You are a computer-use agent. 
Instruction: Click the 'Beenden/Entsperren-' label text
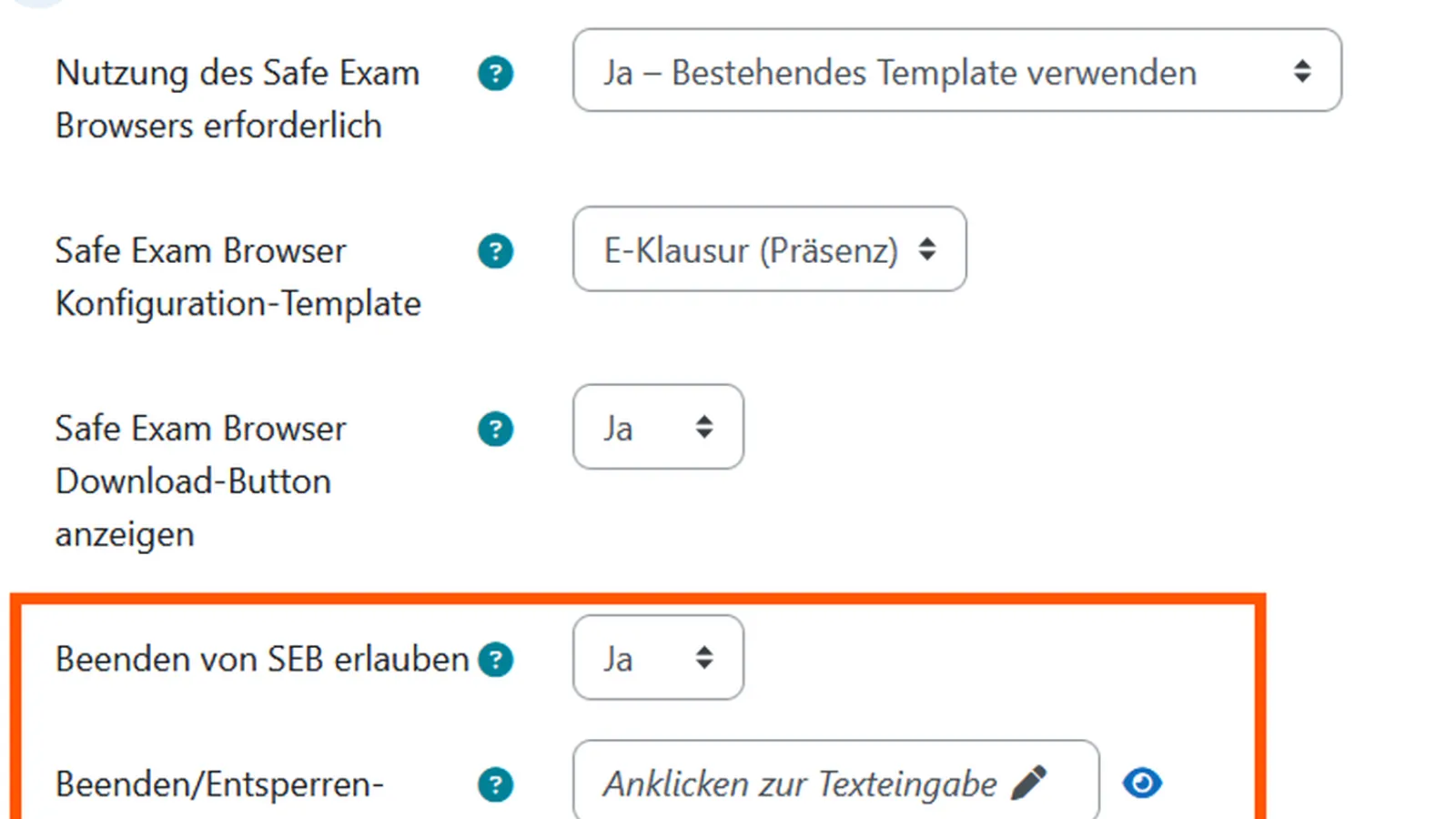(218, 784)
